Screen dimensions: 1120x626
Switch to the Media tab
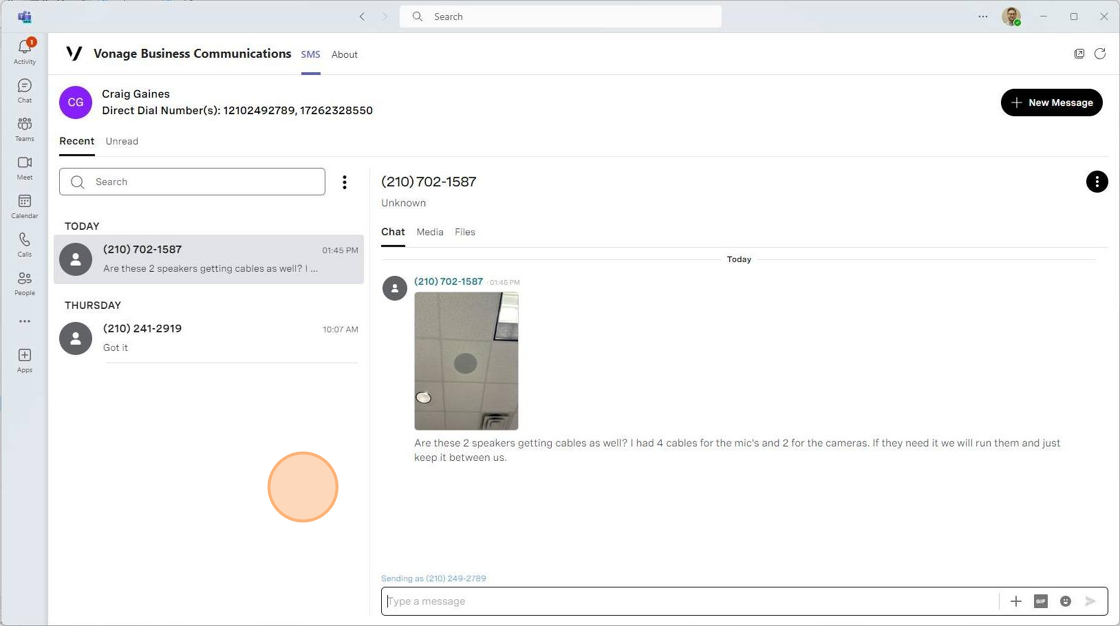click(430, 232)
